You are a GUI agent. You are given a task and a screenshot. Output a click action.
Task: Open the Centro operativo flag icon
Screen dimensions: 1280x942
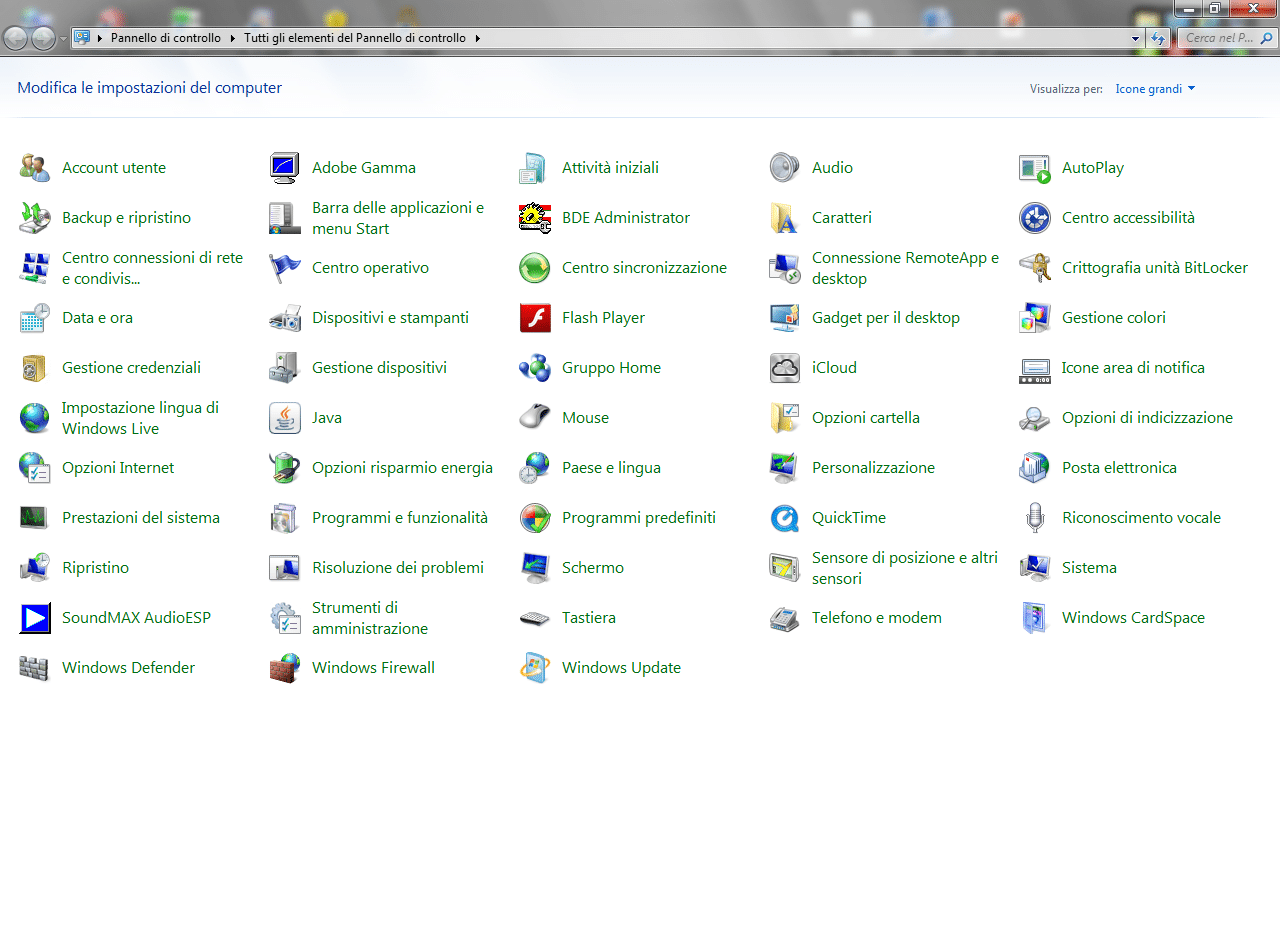point(285,268)
